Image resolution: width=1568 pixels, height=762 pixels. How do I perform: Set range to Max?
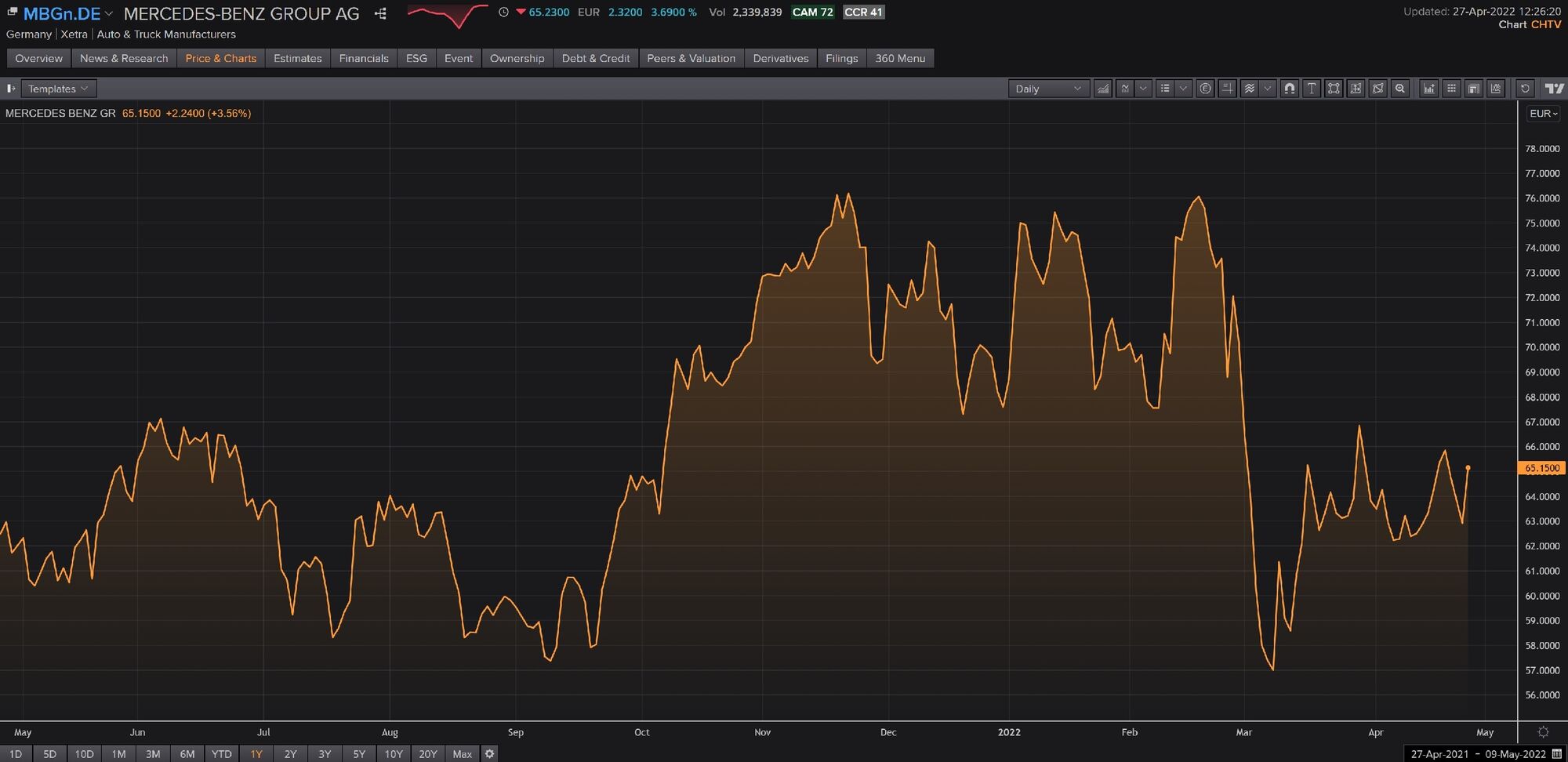(x=463, y=754)
